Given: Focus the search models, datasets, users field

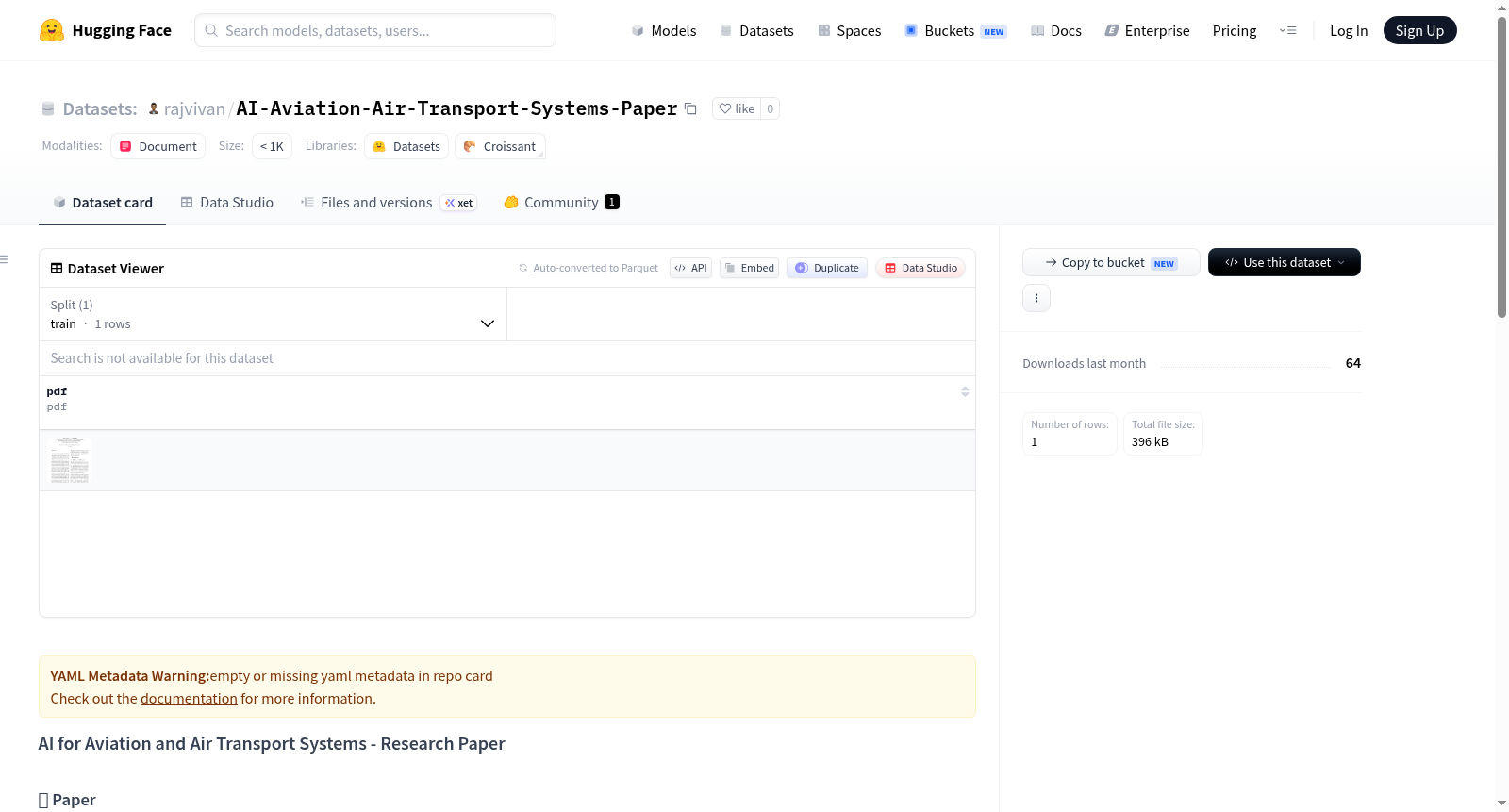Looking at the screenshot, I should tap(375, 30).
